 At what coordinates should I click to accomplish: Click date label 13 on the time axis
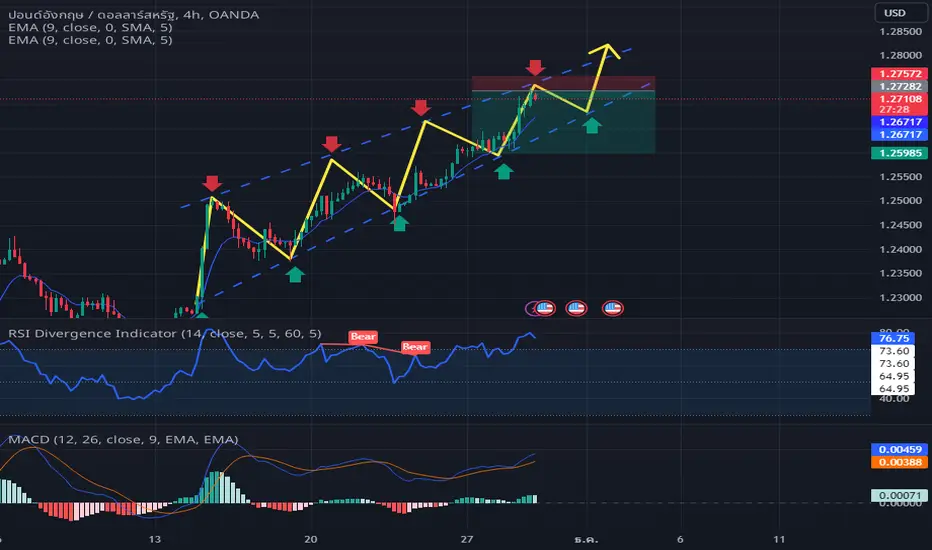coord(155,539)
